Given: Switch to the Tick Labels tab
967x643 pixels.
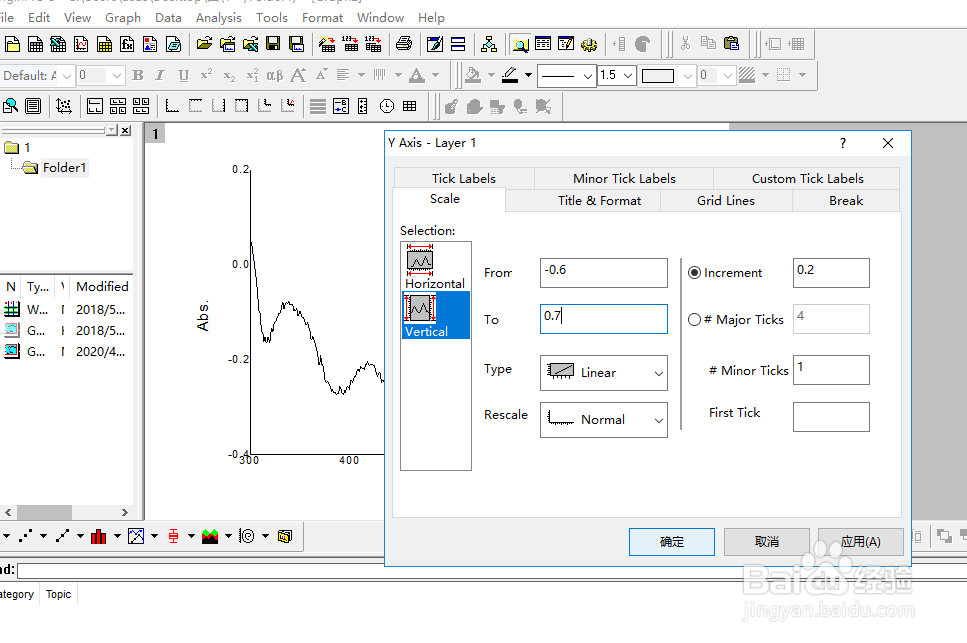Looking at the screenshot, I should (464, 178).
